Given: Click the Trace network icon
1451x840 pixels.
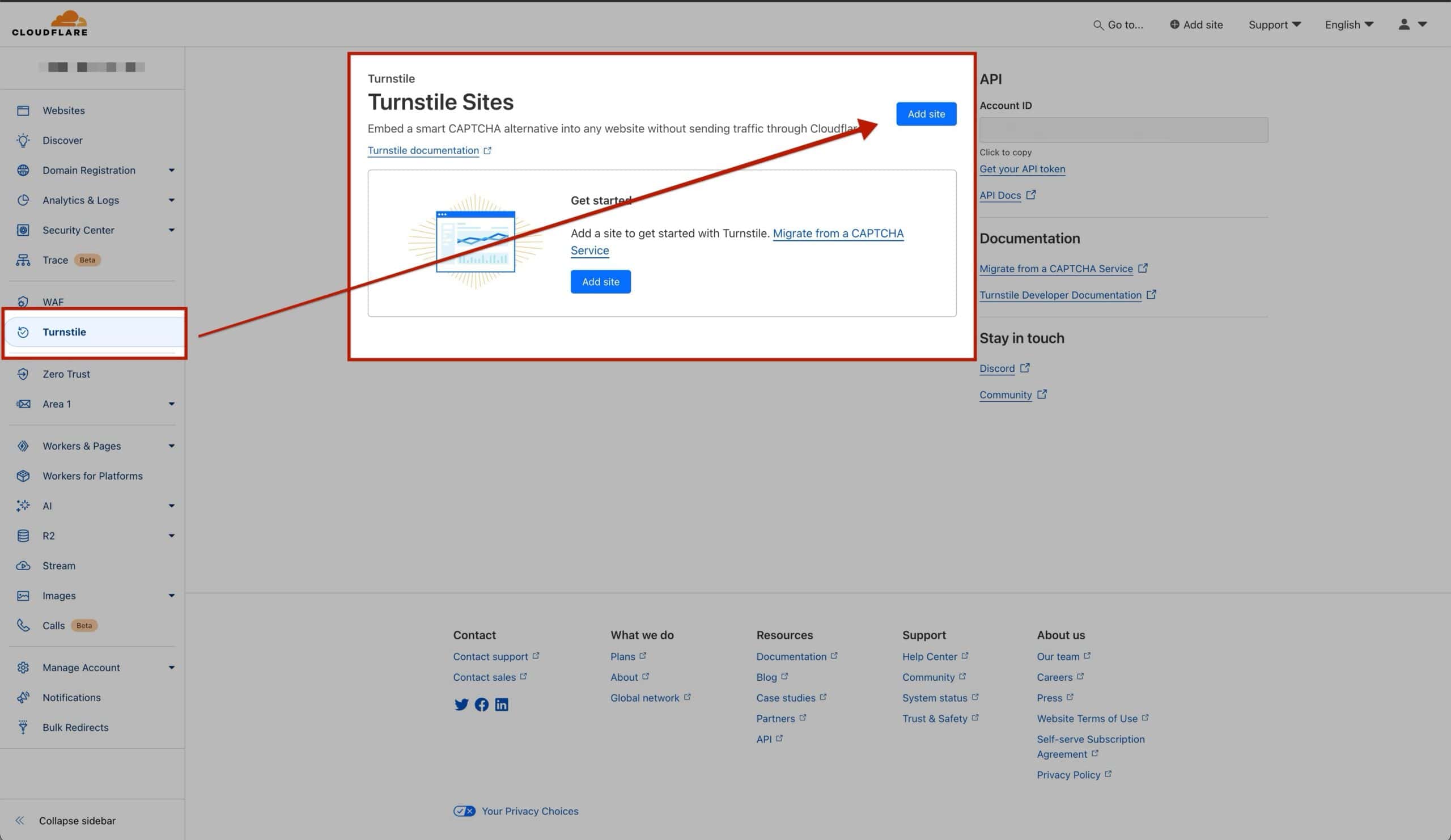Looking at the screenshot, I should pyautogui.click(x=23, y=260).
